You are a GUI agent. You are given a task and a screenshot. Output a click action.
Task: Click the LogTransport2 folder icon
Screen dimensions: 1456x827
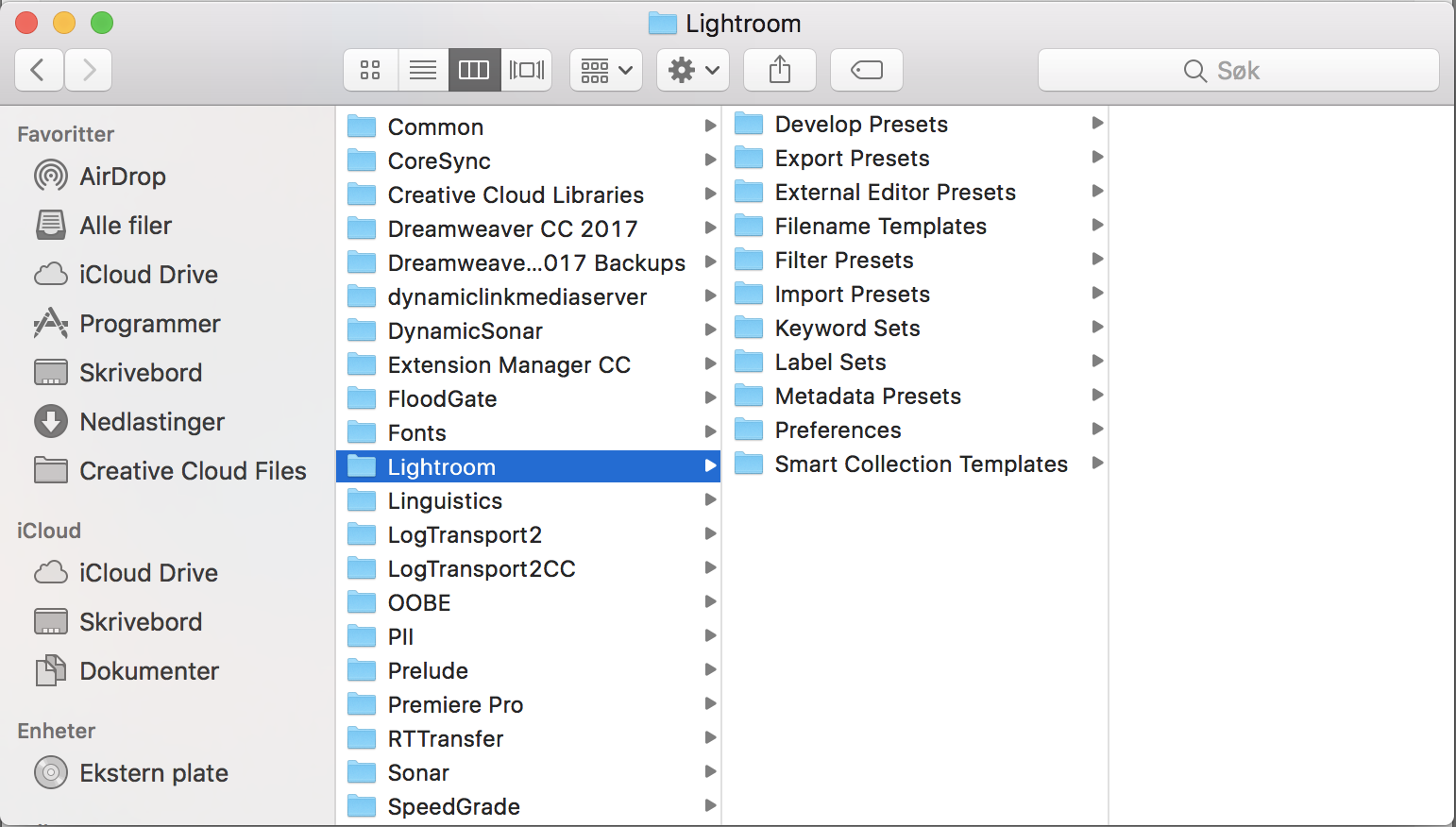[362, 534]
